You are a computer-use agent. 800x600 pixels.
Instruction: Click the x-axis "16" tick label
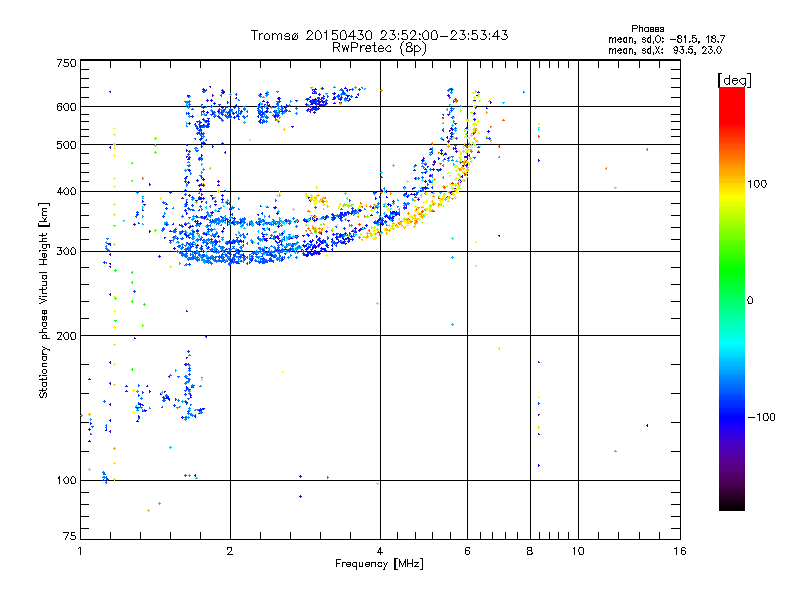point(680,551)
